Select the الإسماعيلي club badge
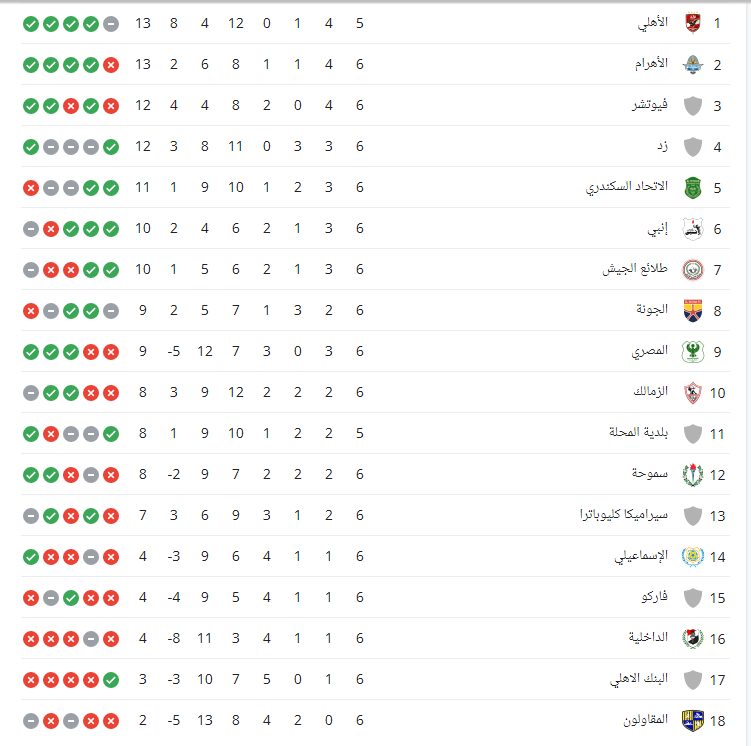Image resolution: width=751 pixels, height=746 pixels. coord(691,557)
